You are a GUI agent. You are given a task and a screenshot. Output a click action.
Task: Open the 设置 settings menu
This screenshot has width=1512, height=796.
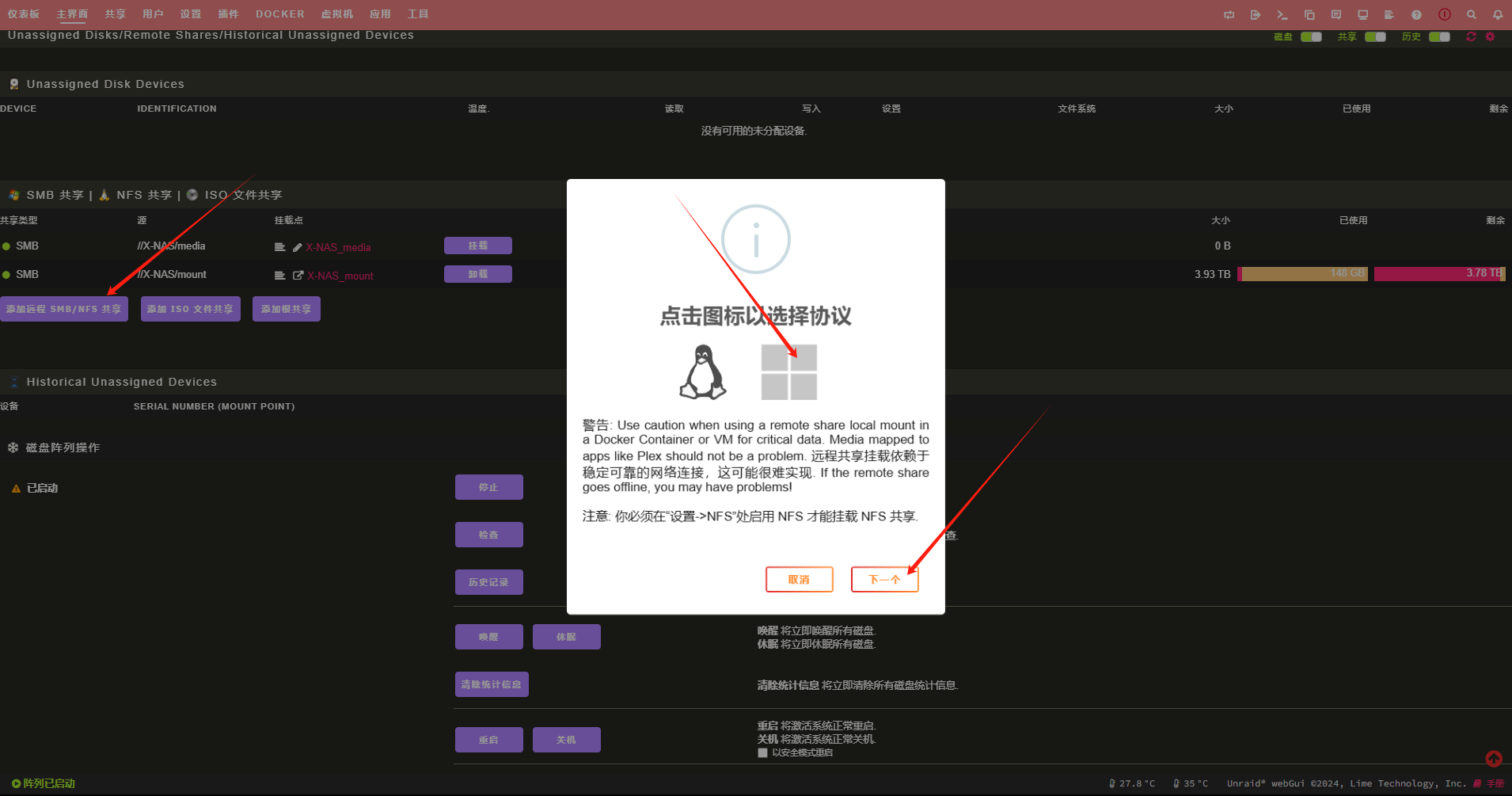coord(190,14)
